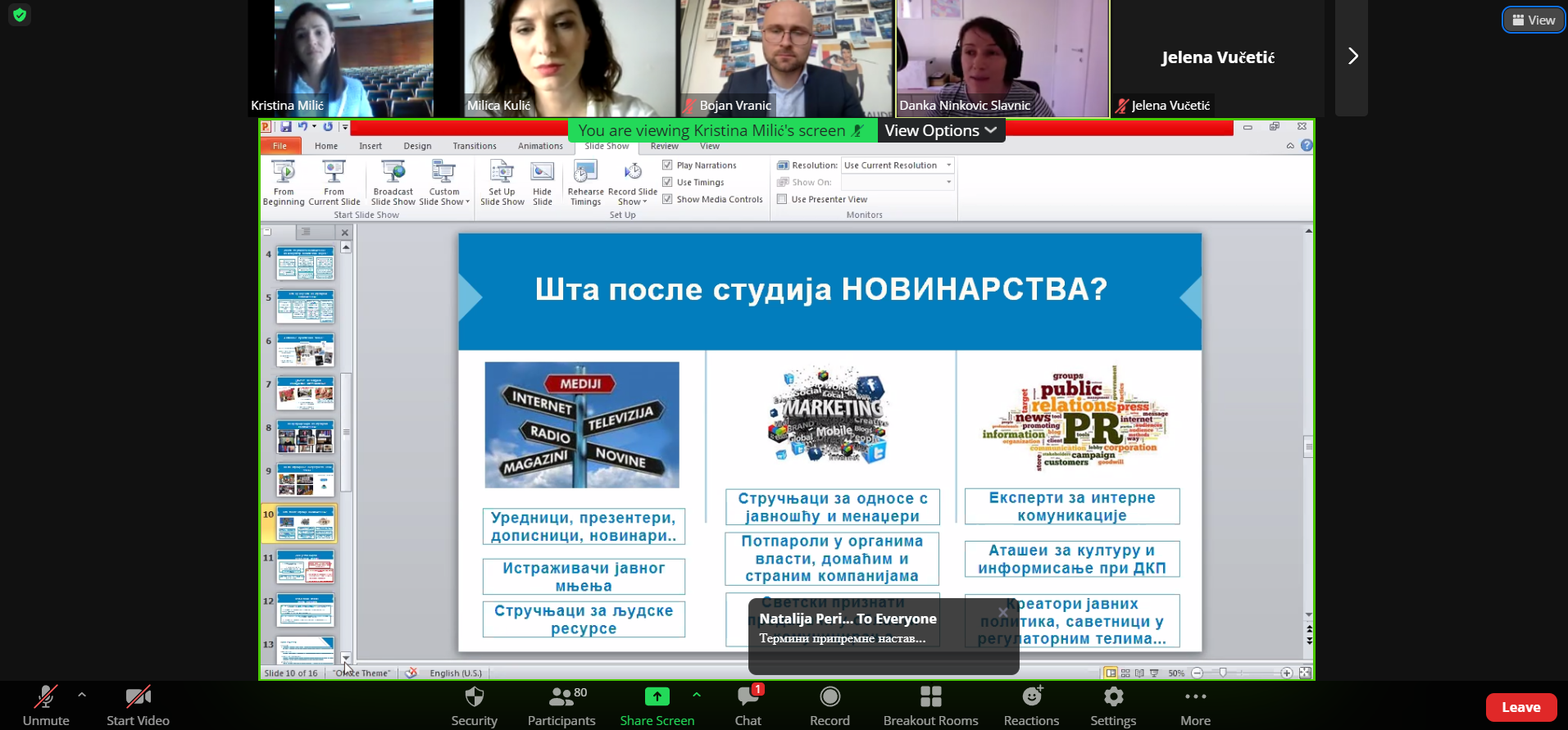
Task: Unmute the microphone in Zoom
Action: point(46,705)
